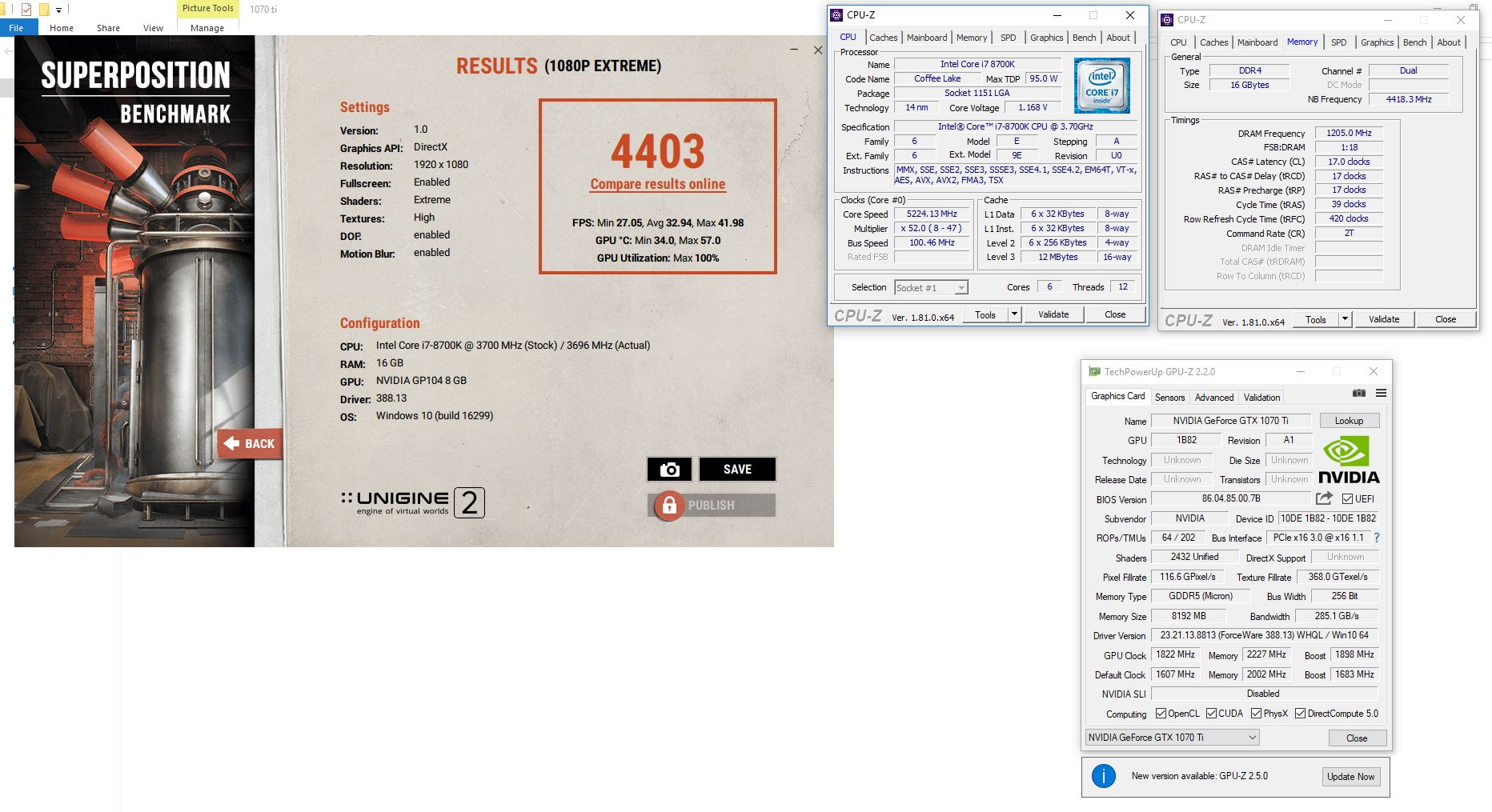Click the DRAM Frequency value 1205.0 MHz
Image resolution: width=1492 pixels, height=812 pixels.
[1349, 134]
